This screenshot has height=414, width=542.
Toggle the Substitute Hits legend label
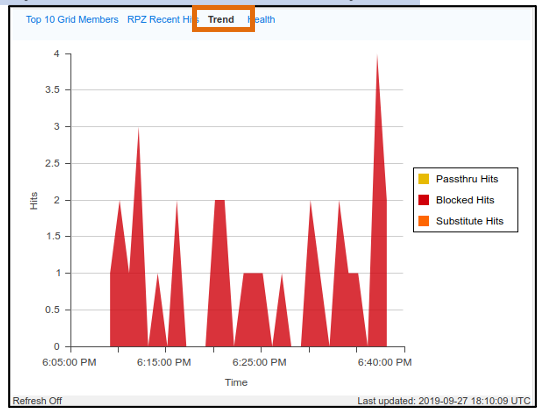470,221
